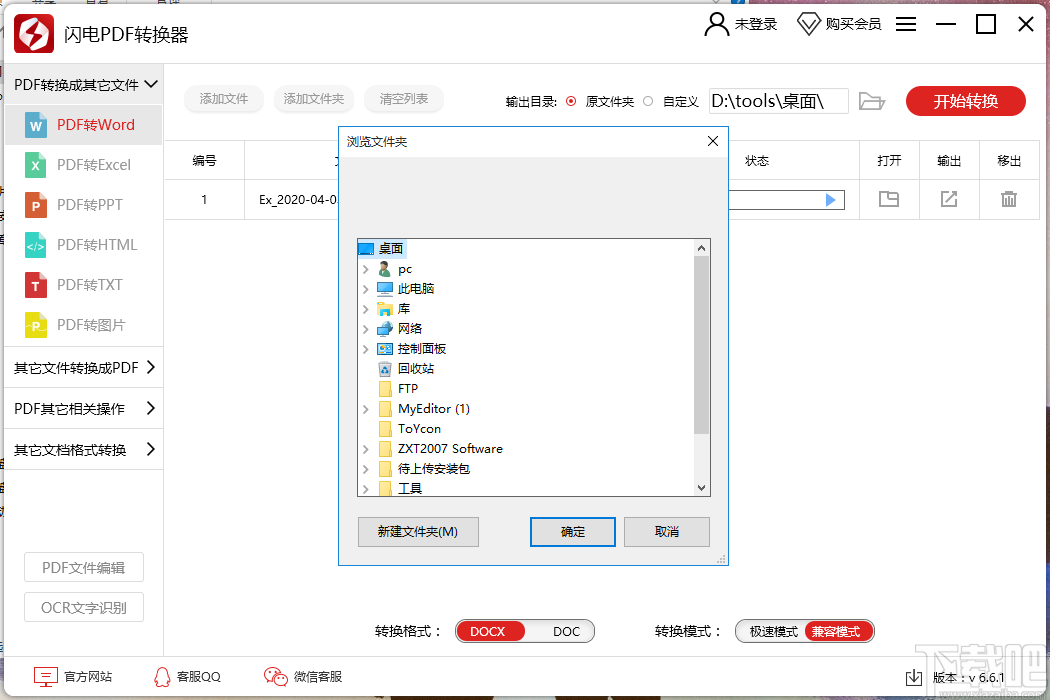Viewport: 1050px width, 700px height.
Task: Open 微信客服 support chat
Action: coord(302,677)
